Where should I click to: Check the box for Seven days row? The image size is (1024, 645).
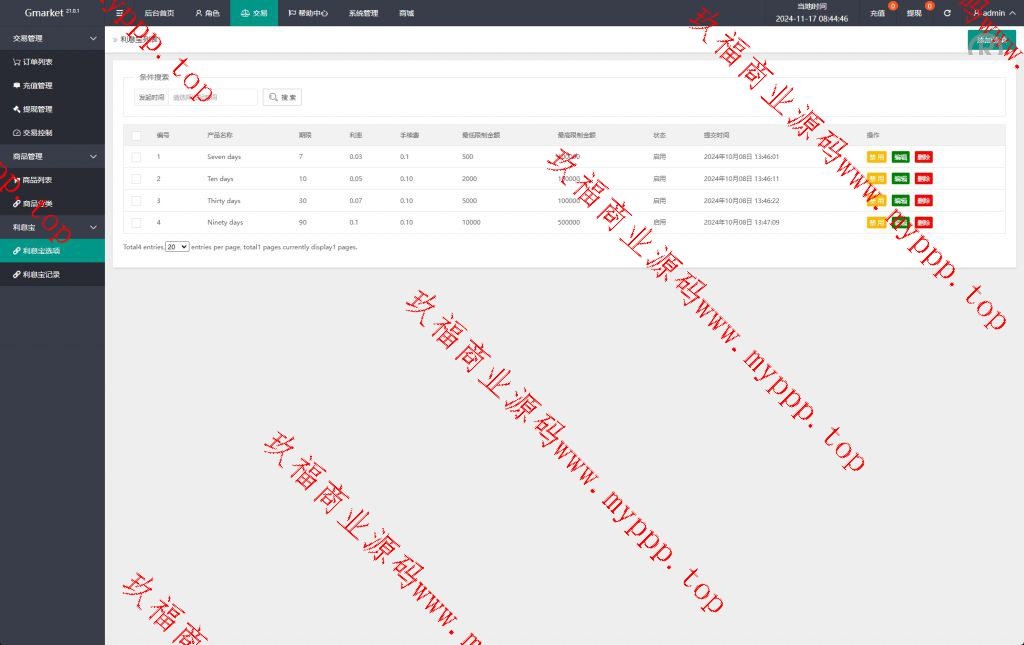pyautogui.click(x=136, y=157)
